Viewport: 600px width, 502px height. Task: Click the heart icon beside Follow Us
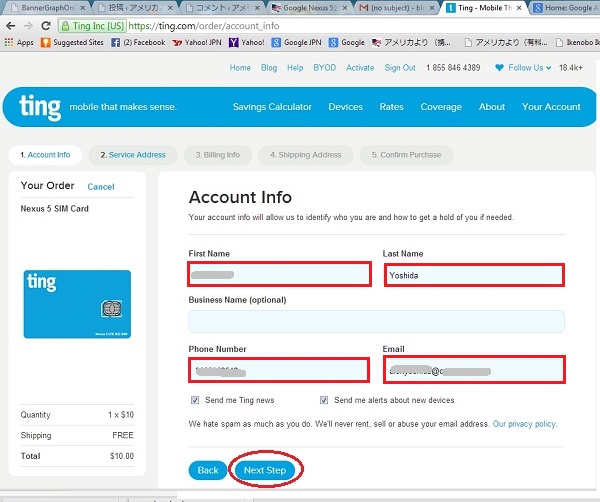point(499,68)
